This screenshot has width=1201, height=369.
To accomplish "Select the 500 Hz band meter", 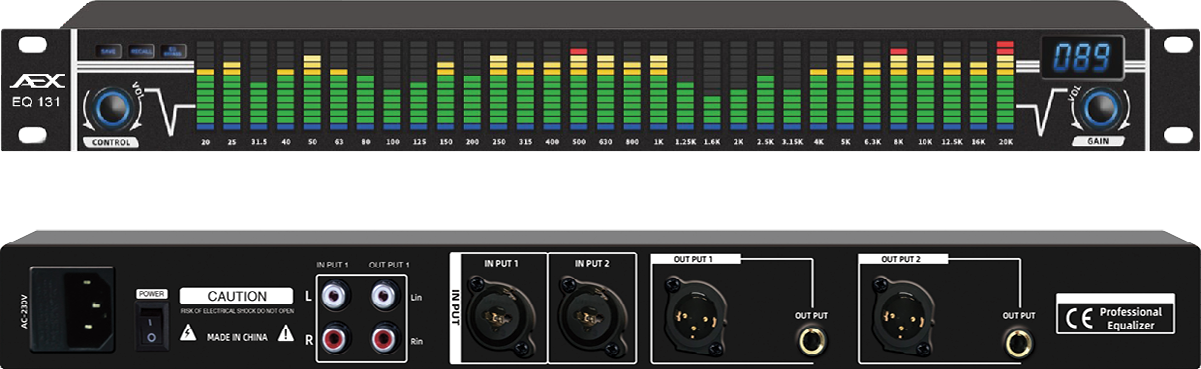I will 578,86.
